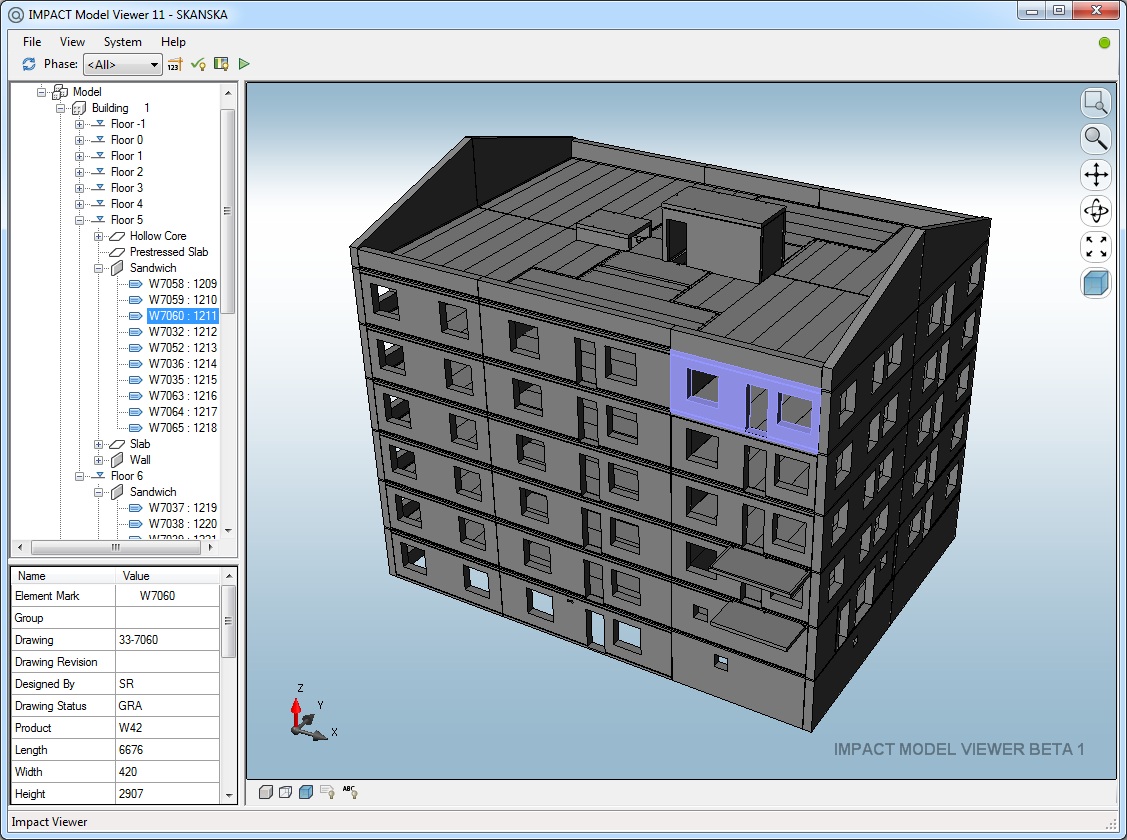Toggle the solid shaded cube display mode
This screenshot has width=1127, height=840.
306,792
